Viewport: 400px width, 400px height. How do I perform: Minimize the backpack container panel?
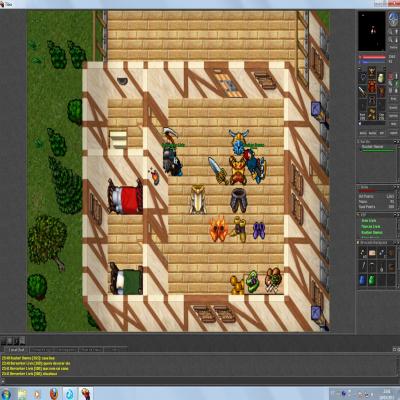pos(395,242)
